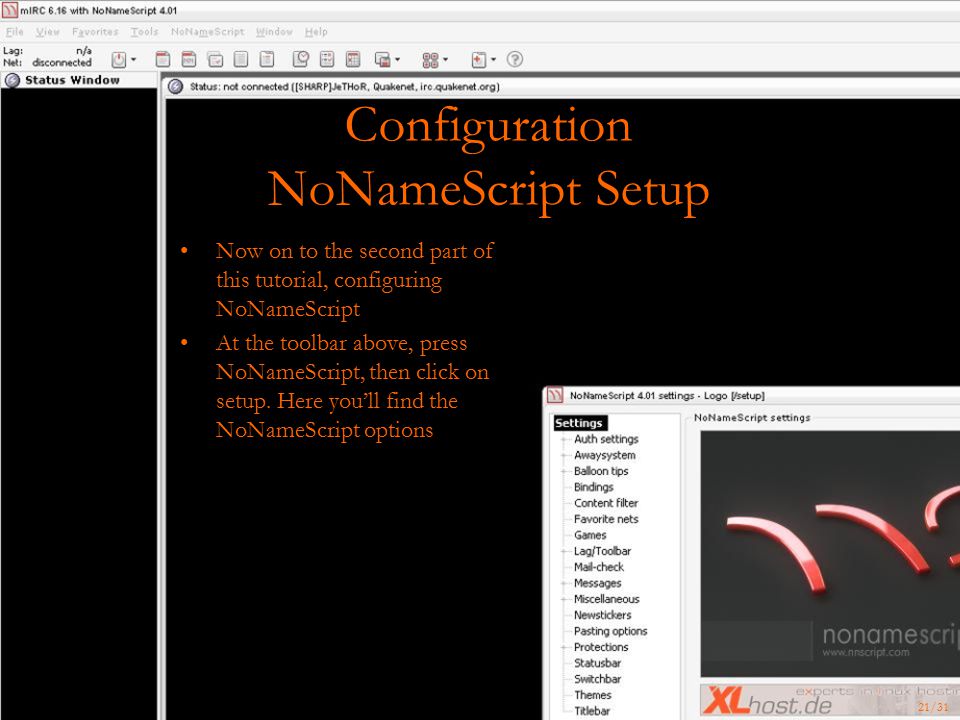Click the Status Window switchbar icon
The height and width of the screenshot is (720, 960).
pos(12,80)
